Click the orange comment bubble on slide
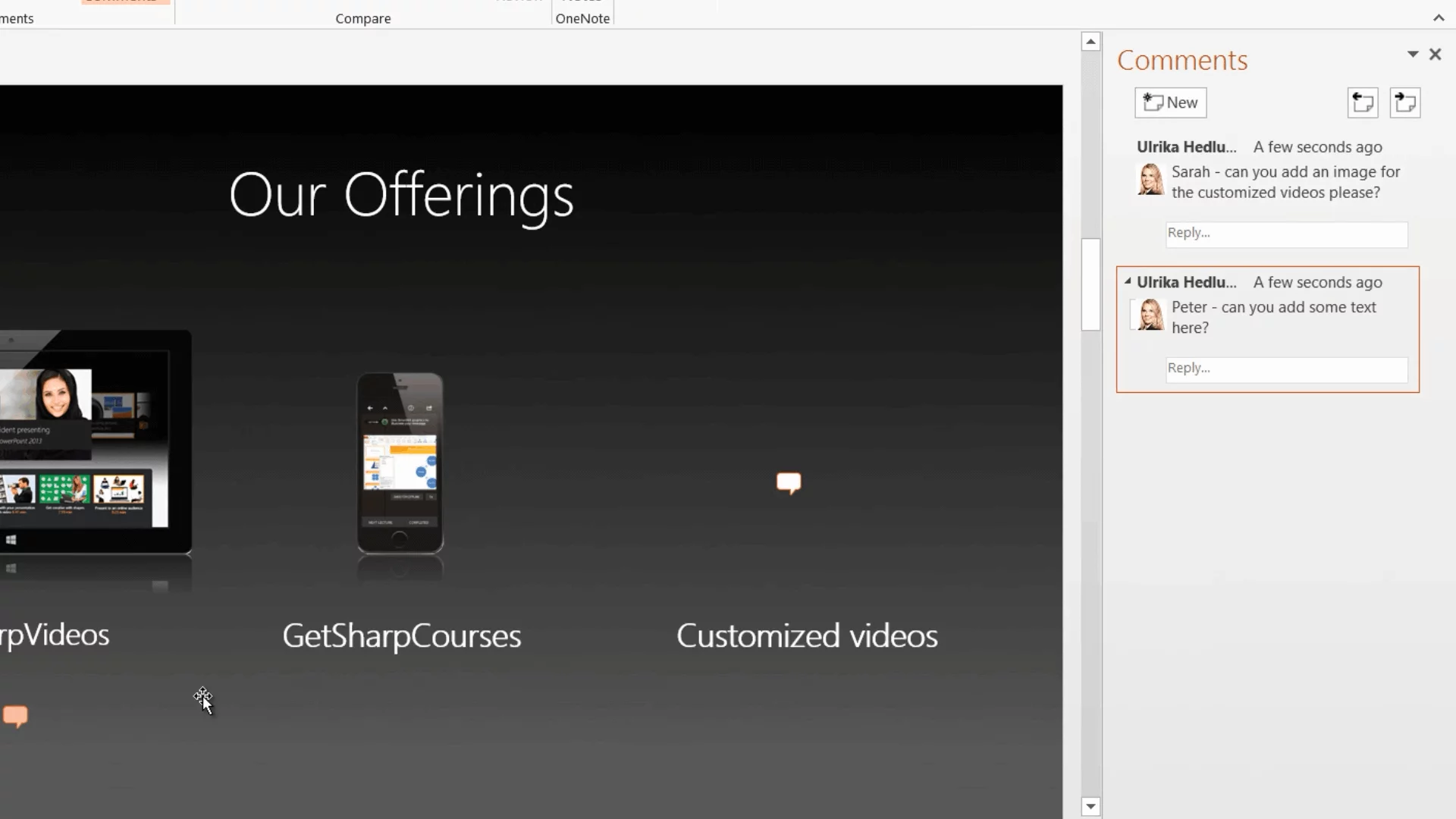This screenshot has height=819, width=1456. [x=15, y=716]
